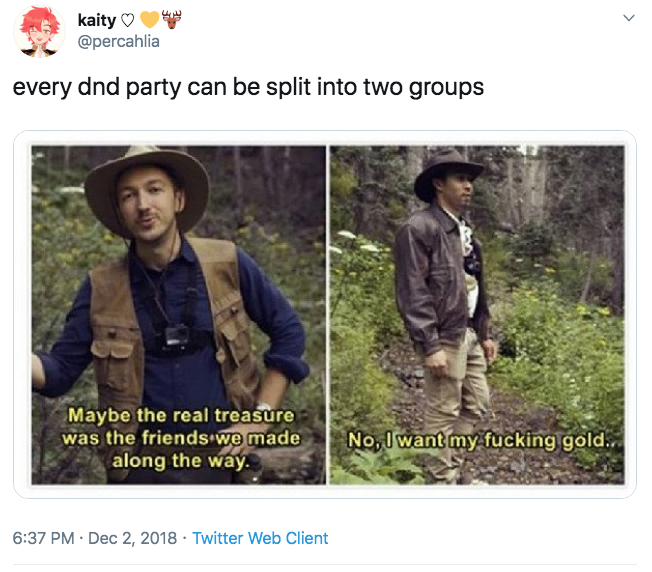The image size is (652, 572).
Task: Click the 'Maybe the real treasure' caption
Action: tap(181, 438)
